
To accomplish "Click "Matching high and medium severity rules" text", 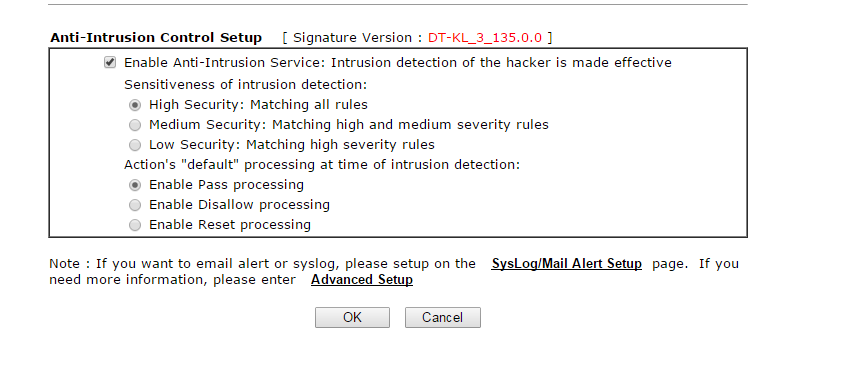I will (410, 125).
